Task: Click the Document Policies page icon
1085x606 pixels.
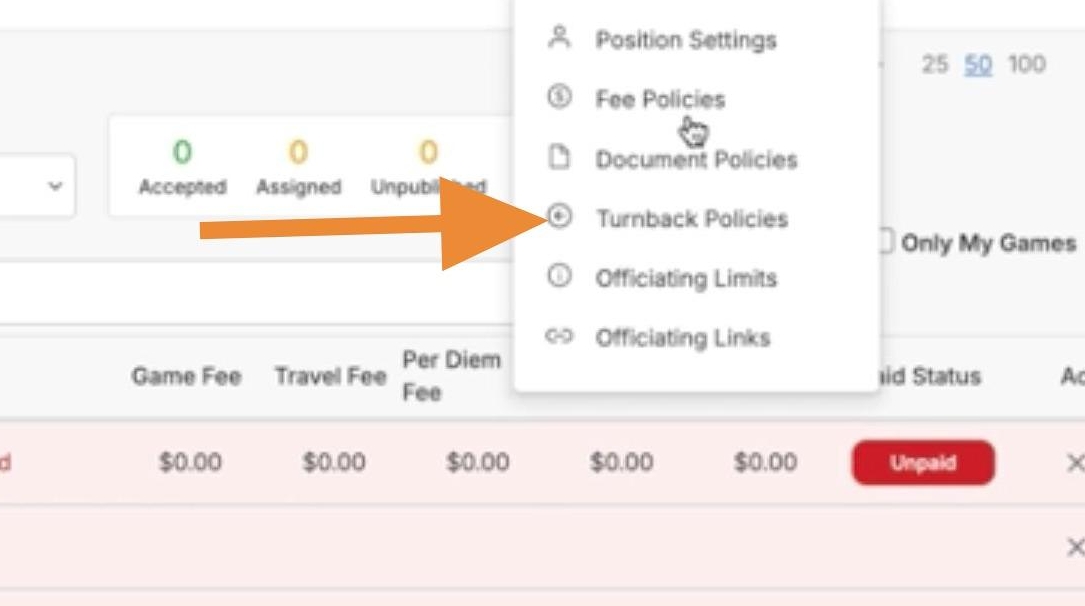Action: pos(559,158)
